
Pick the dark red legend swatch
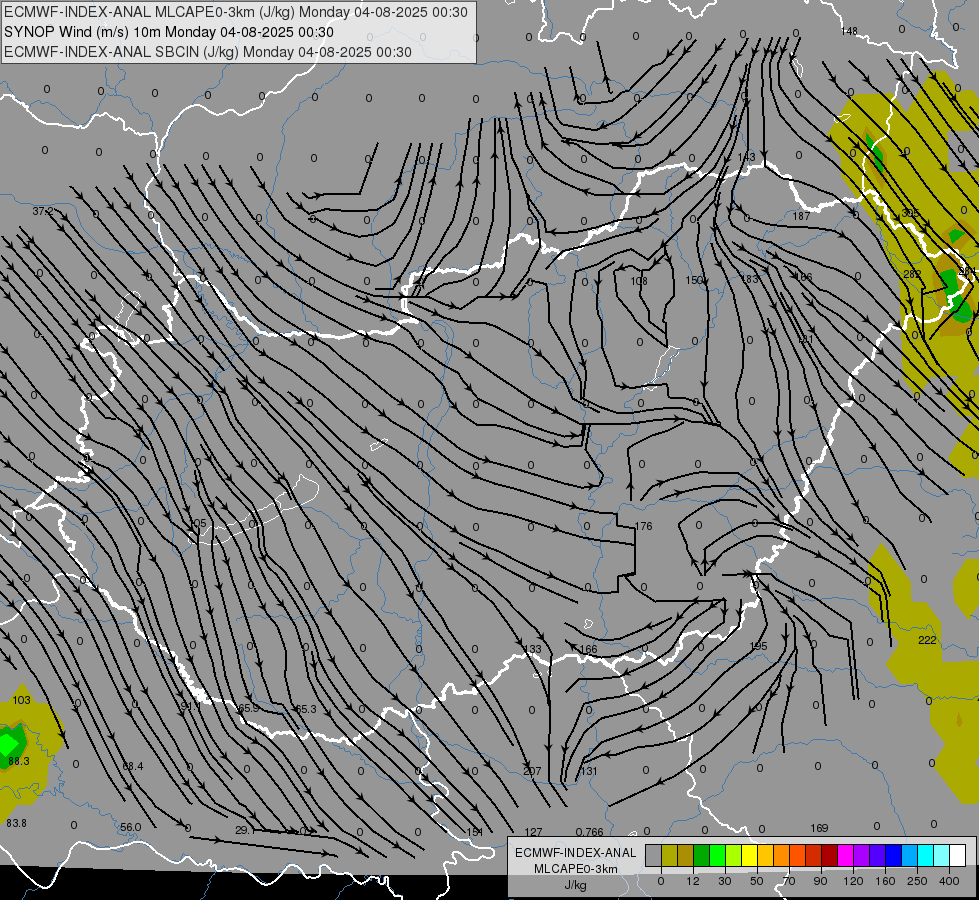click(x=830, y=855)
